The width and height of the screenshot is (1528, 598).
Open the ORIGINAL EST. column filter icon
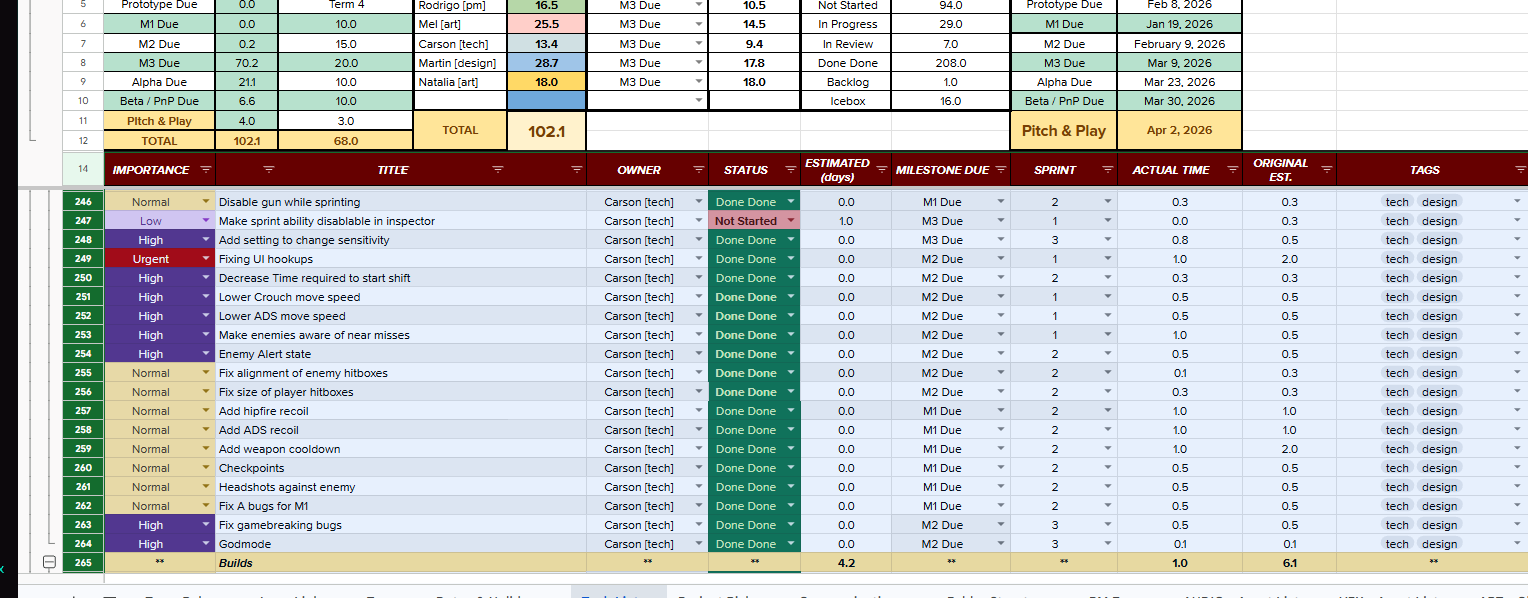1325,170
